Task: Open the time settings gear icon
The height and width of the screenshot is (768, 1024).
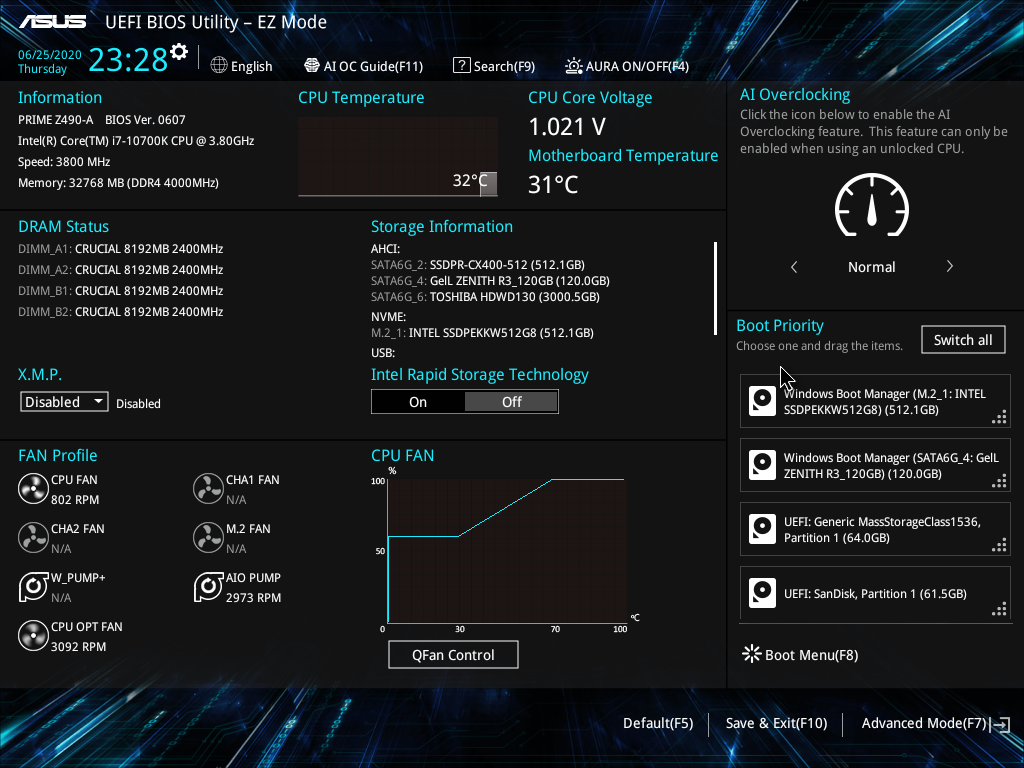Action: [179, 52]
